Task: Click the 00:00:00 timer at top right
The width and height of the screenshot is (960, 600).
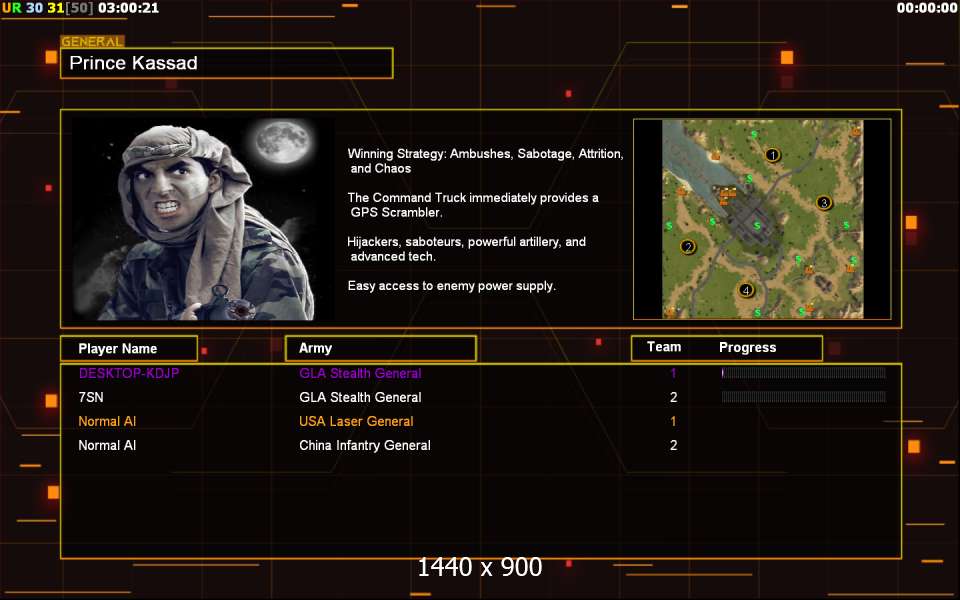Action: 927,8
